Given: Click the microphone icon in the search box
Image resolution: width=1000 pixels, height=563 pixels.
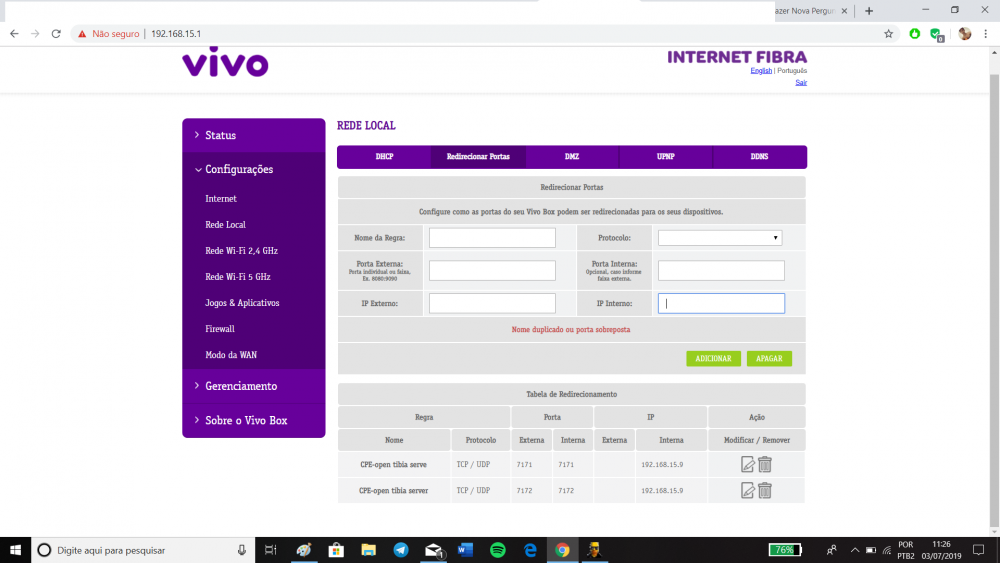Looking at the screenshot, I should pyautogui.click(x=242, y=550).
